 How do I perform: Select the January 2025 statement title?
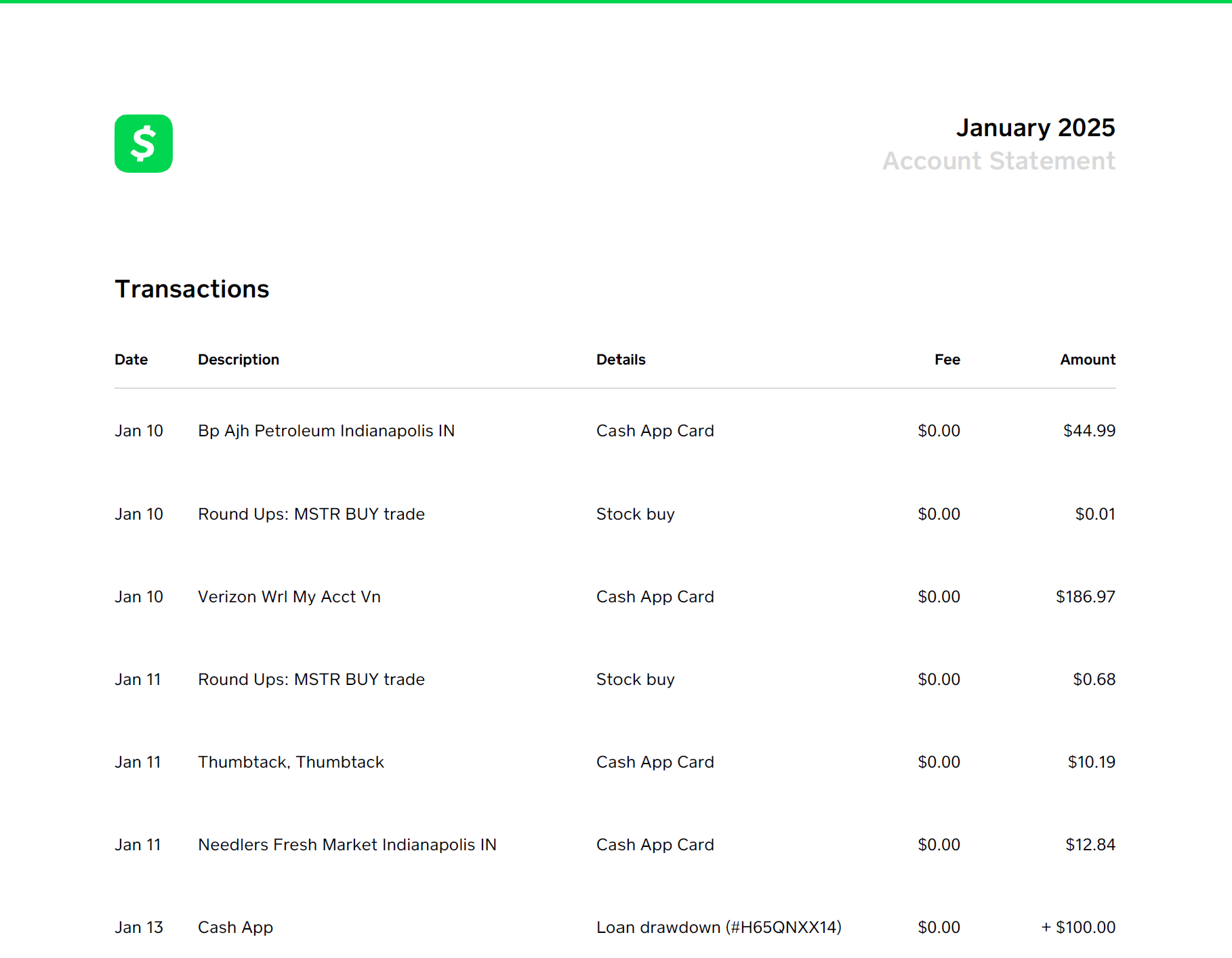tap(1035, 127)
